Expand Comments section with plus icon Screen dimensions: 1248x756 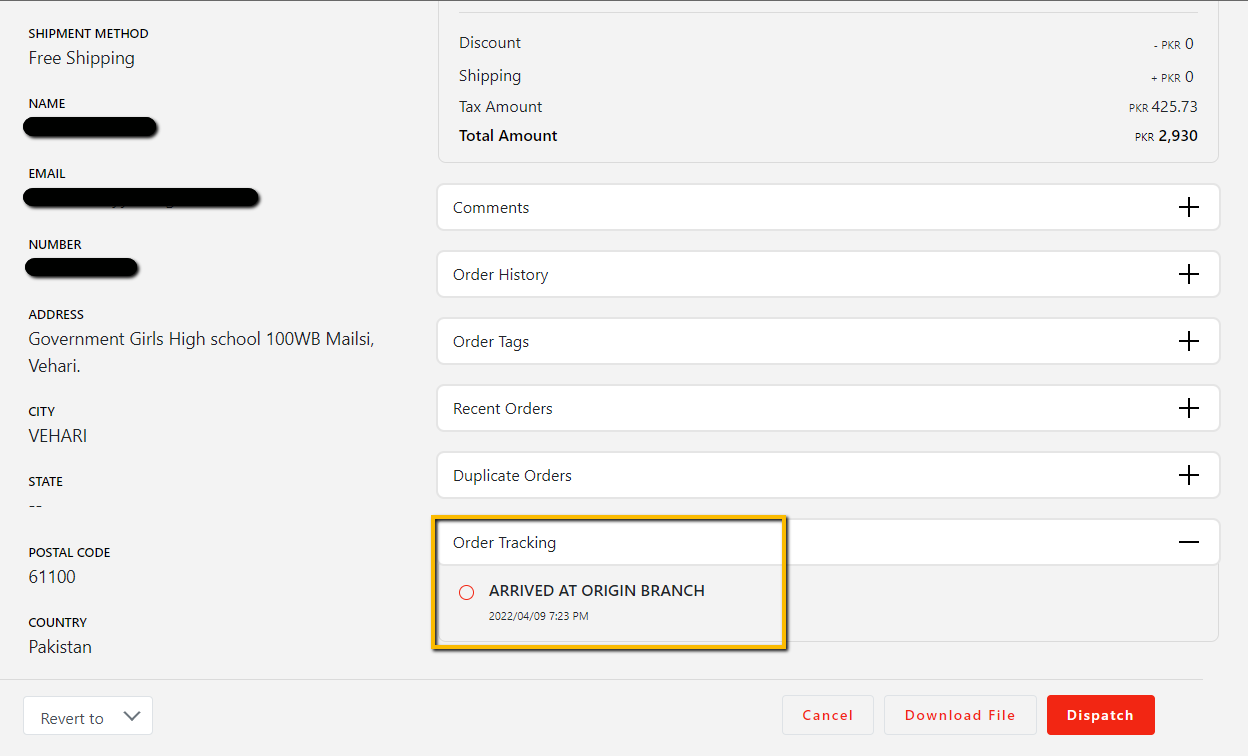pyautogui.click(x=1188, y=208)
